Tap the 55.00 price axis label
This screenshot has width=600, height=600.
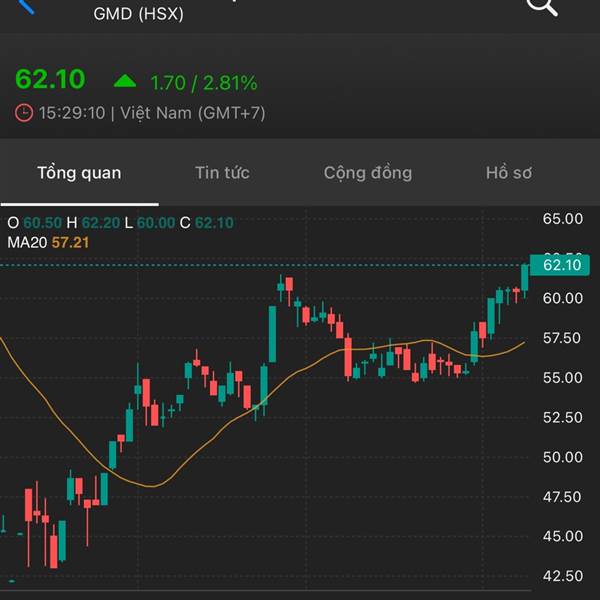[x=563, y=378]
